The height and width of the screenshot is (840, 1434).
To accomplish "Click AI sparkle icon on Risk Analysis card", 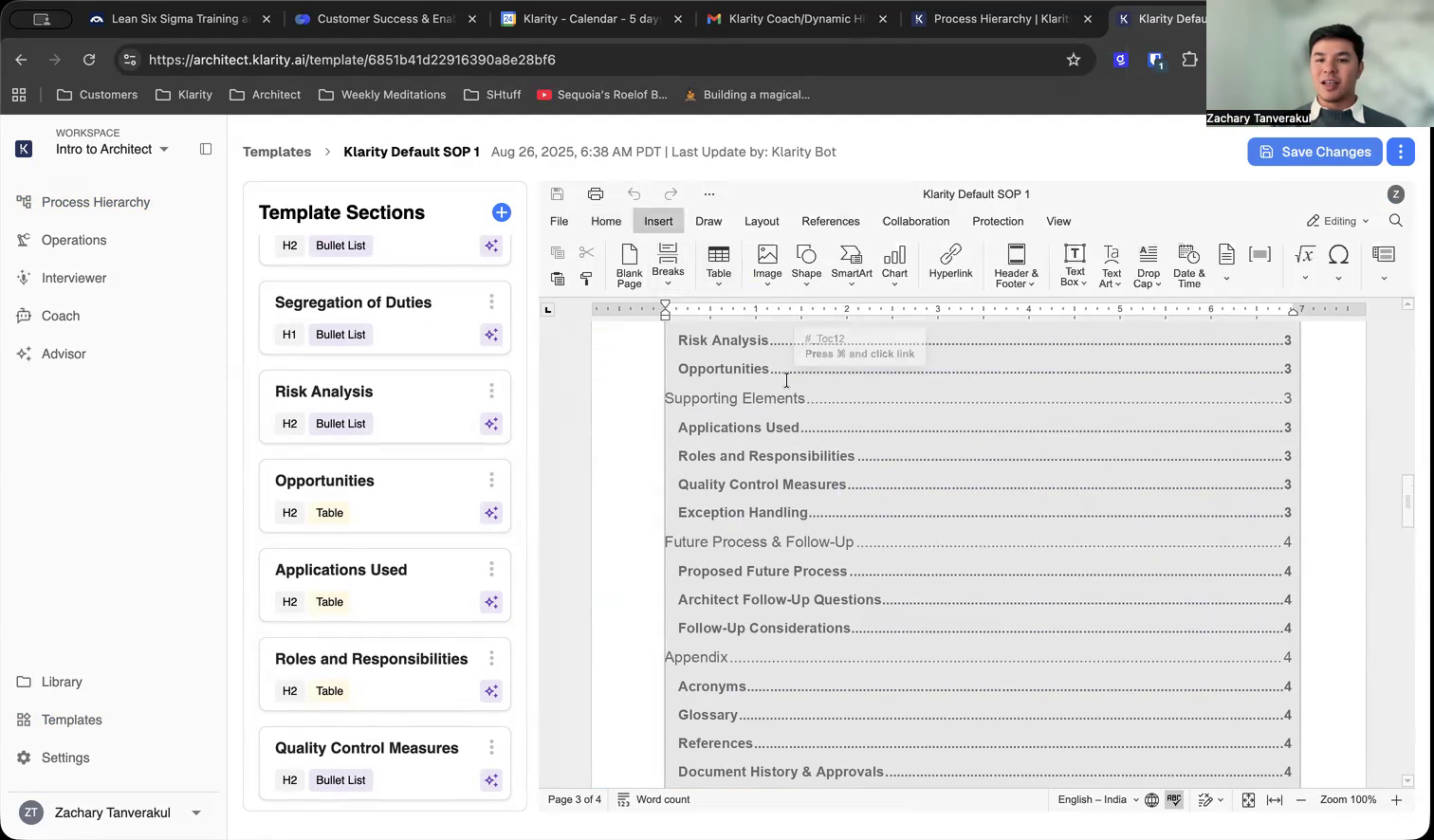I will pos(491,424).
